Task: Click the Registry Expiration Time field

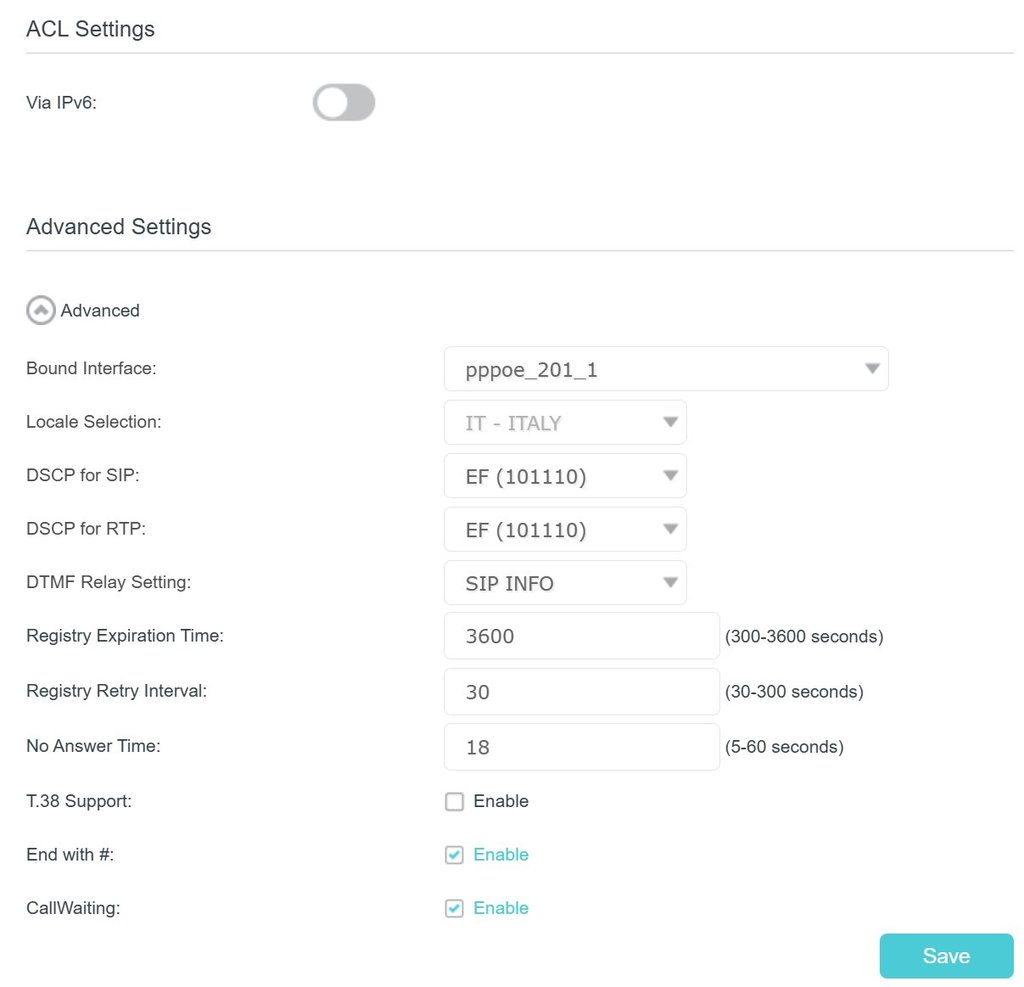Action: coord(581,636)
